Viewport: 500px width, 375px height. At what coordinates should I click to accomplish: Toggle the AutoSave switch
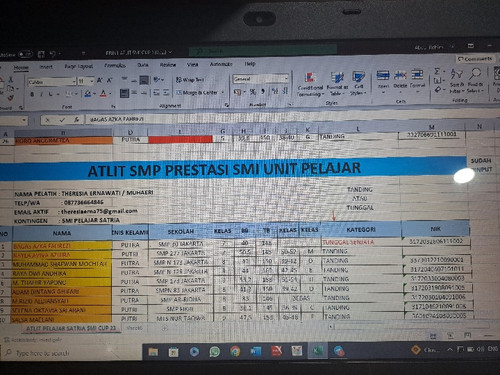[26, 54]
